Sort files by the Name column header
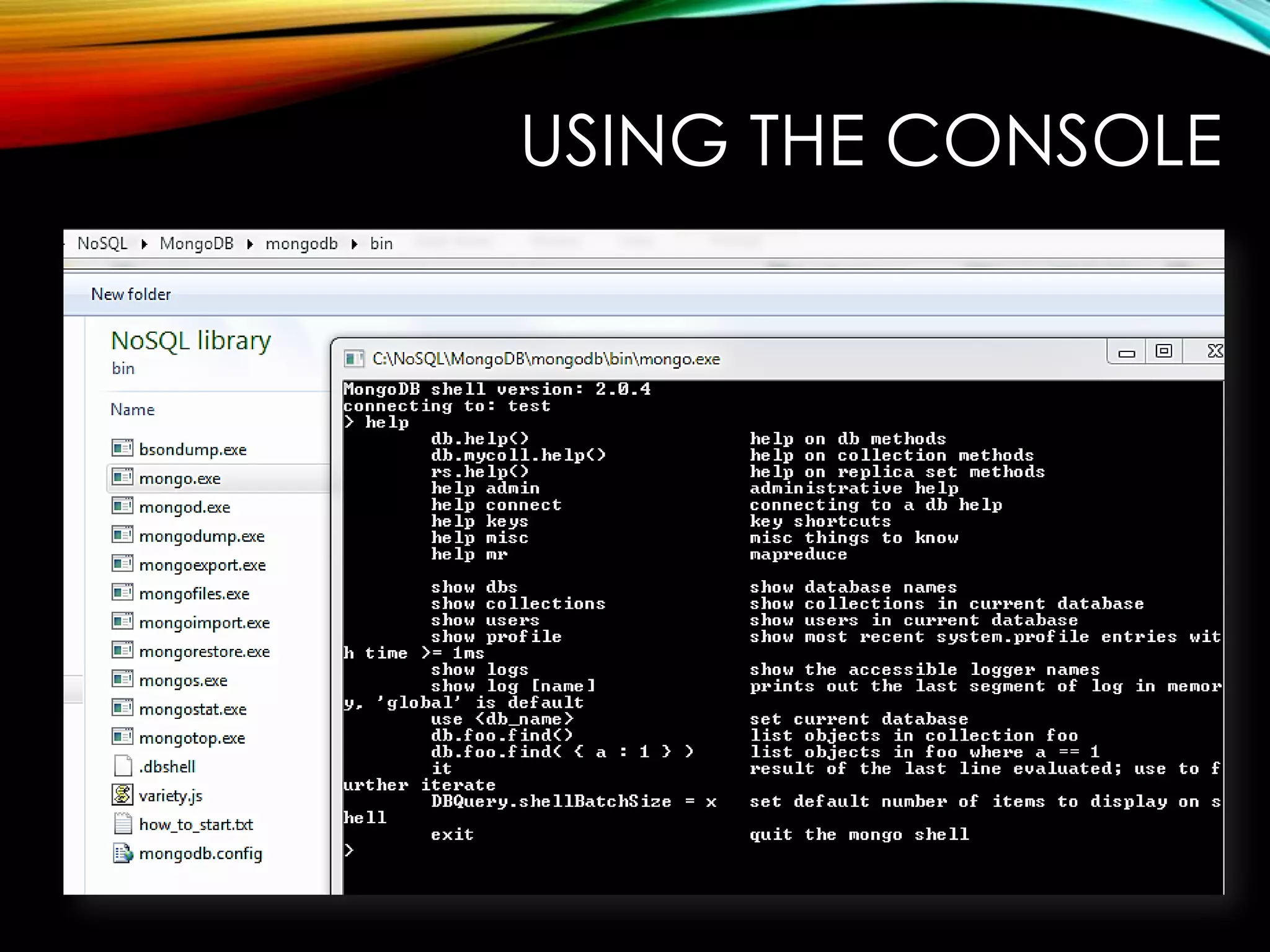Image resolution: width=1270 pixels, height=952 pixels. point(132,410)
